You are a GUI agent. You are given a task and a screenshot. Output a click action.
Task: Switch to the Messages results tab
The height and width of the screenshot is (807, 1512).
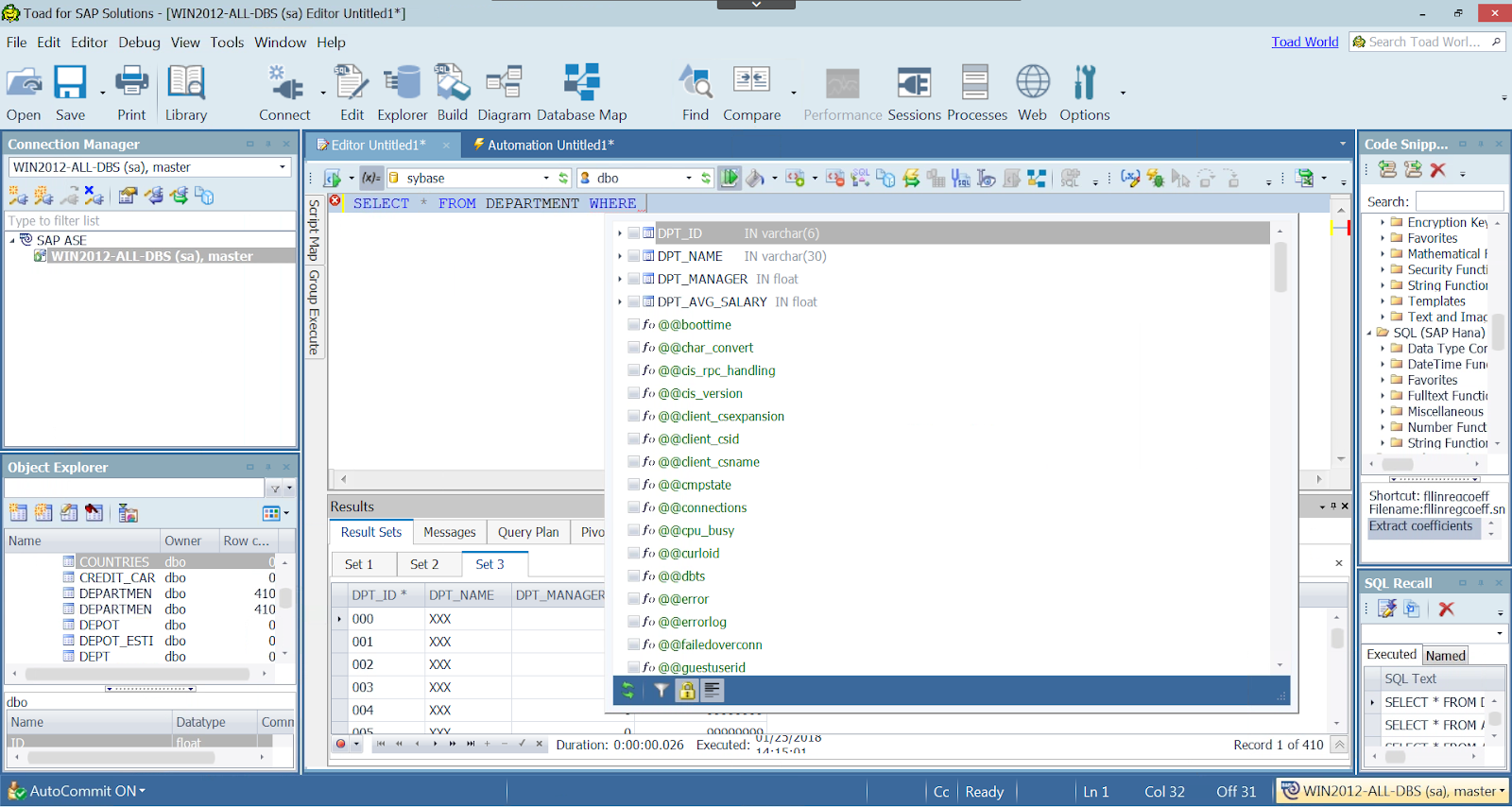pos(450,532)
